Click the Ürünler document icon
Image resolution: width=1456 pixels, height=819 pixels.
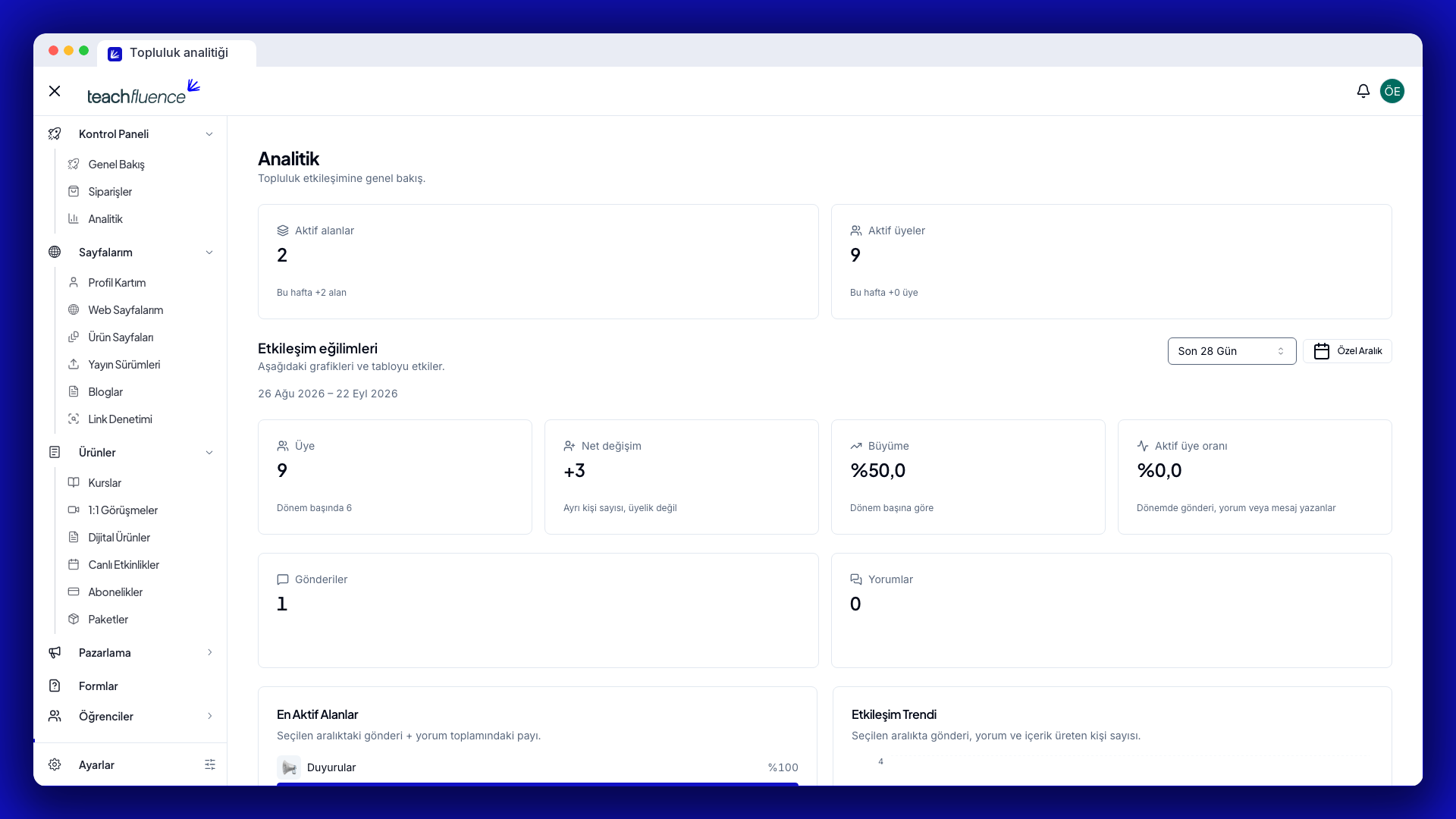(x=55, y=453)
